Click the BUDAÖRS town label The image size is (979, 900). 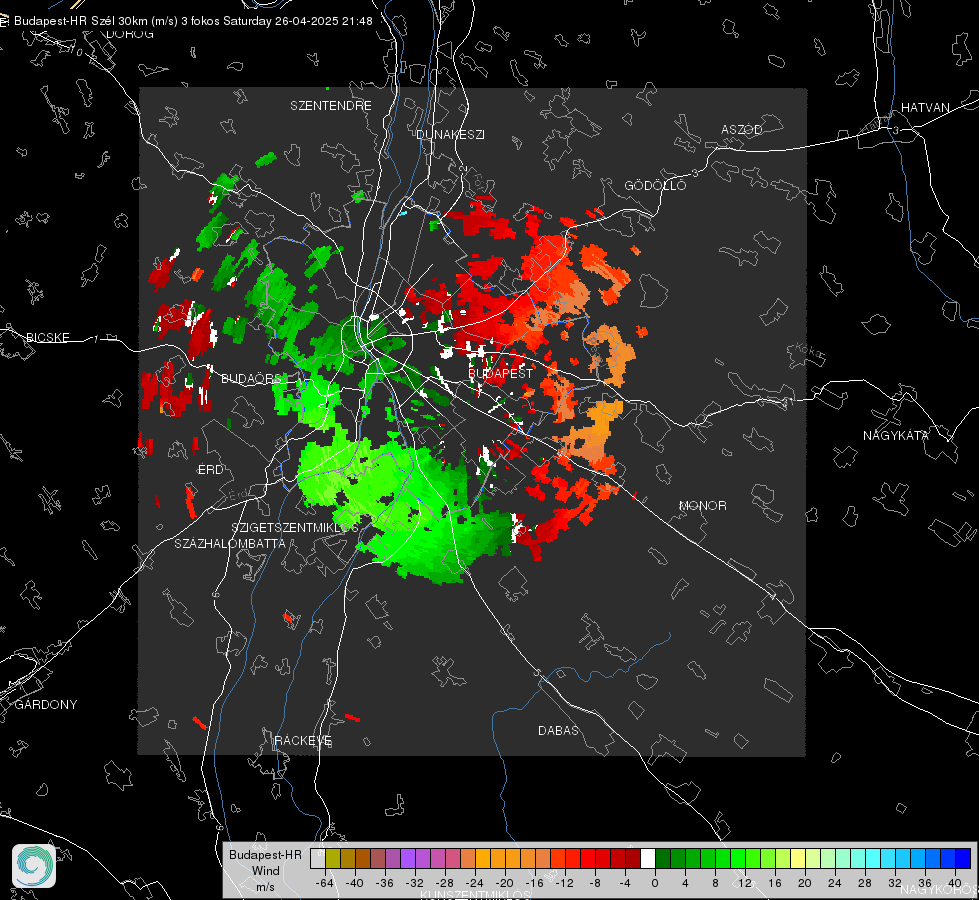point(252,378)
